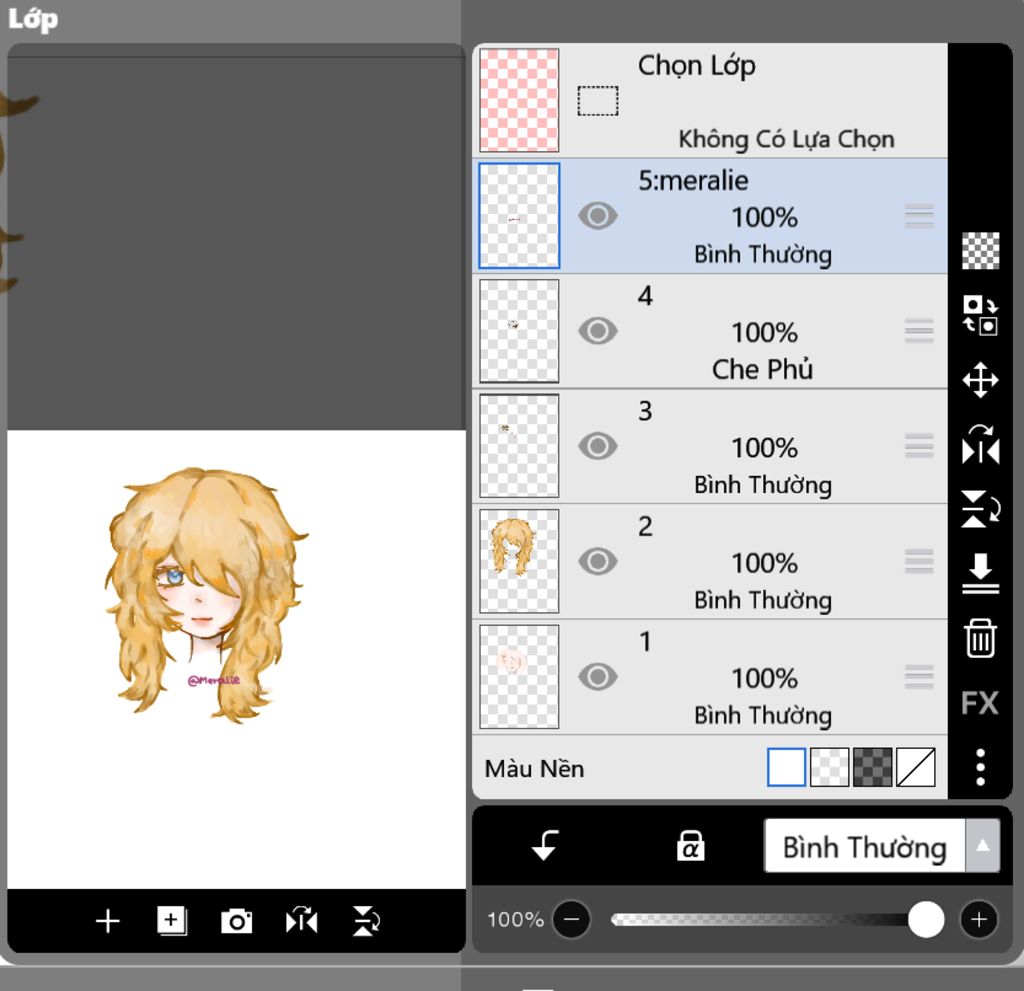The image size is (1024, 991).
Task: Add a new layer with plus icon
Action: [108, 921]
